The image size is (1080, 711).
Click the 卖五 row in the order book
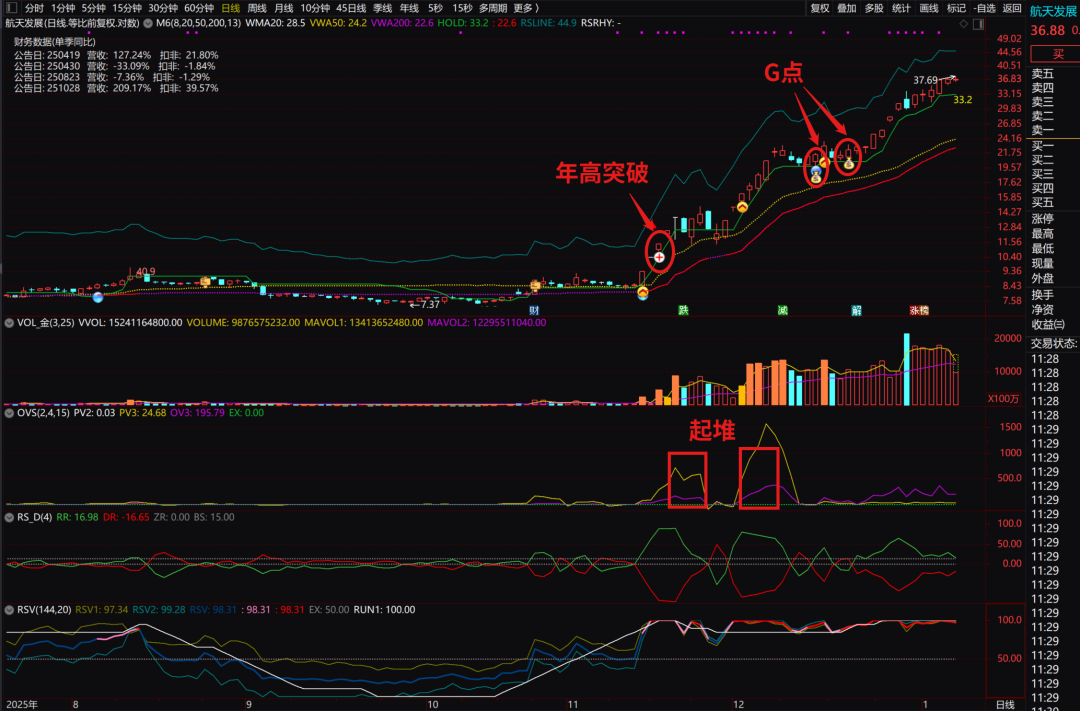point(1043,74)
